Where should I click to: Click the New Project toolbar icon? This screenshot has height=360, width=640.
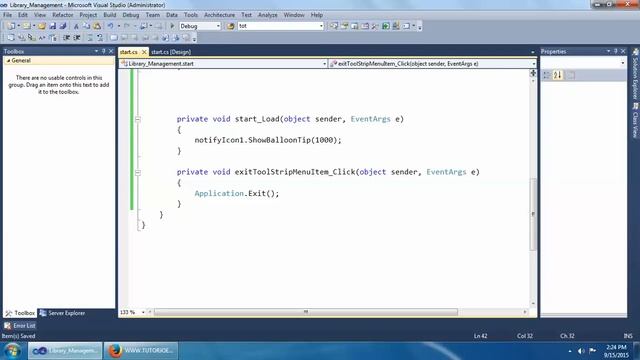tap(11, 26)
